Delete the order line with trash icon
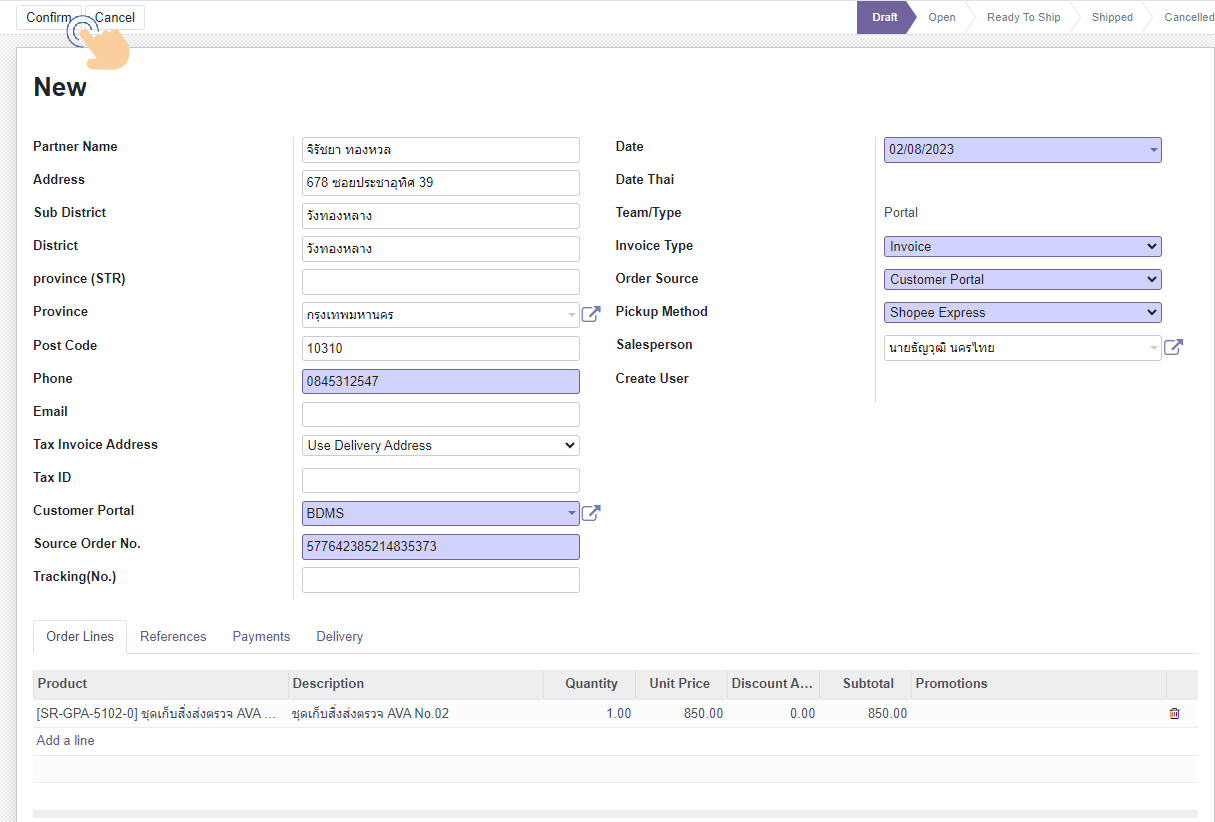The height and width of the screenshot is (822, 1215). pyautogui.click(x=1174, y=713)
